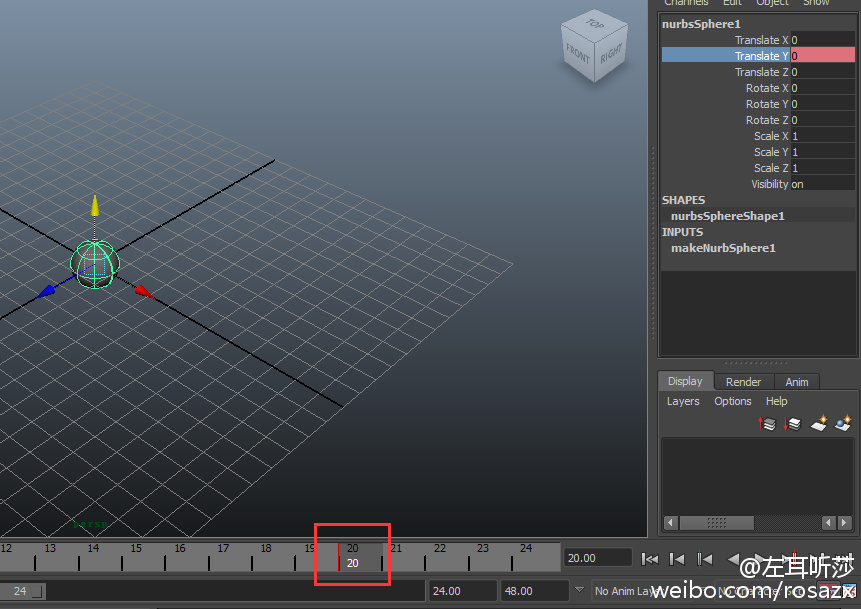Click the layer scrollbar rightmost arrow
Viewport: 861px width, 609px height.
[x=845, y=522]
